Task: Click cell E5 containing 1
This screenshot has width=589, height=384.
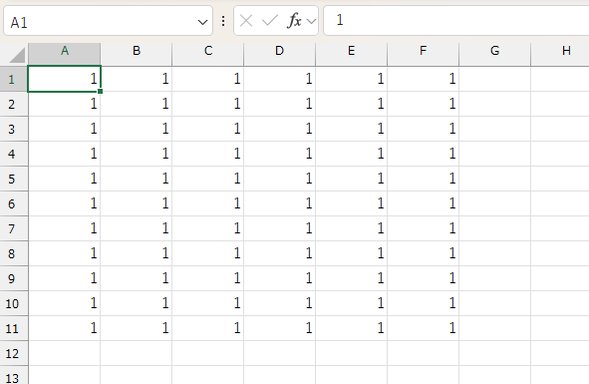Action: pos(351,178)
